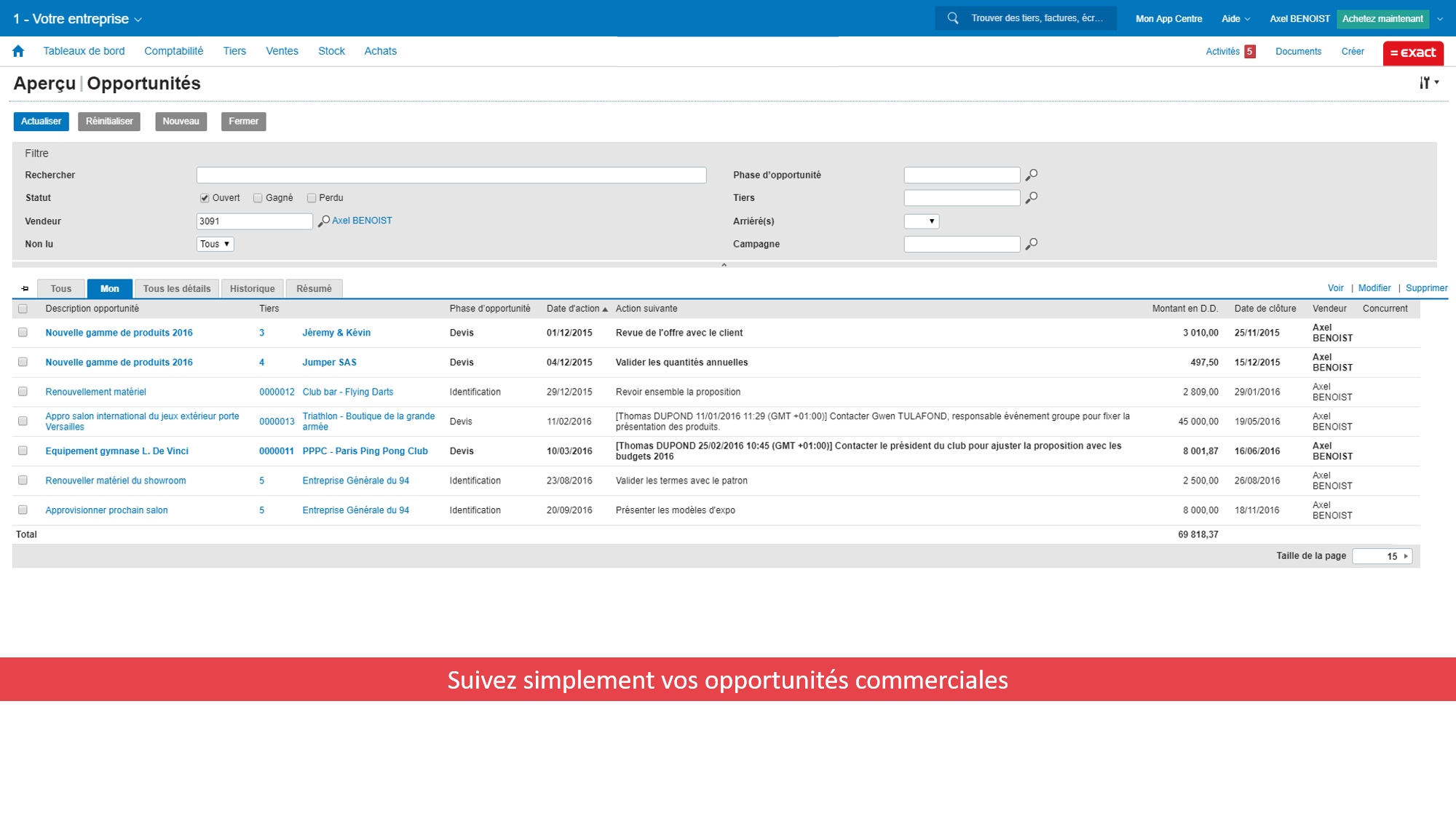Click the Réinitialiser button
1456x819 pixels.
pos(109,121)
